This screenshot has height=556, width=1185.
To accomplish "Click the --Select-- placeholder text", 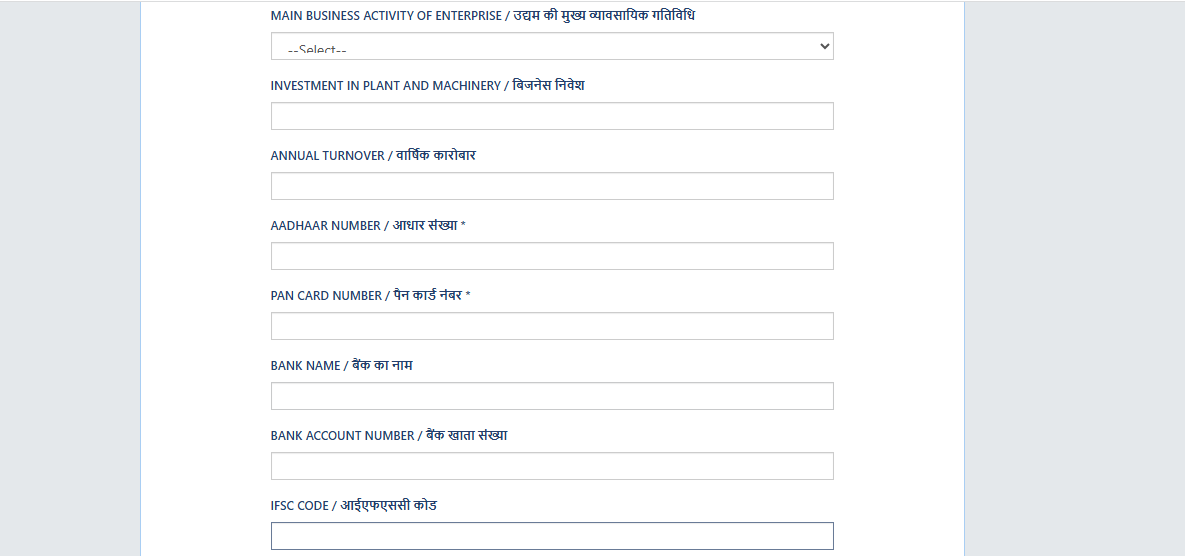I will tap(317, 50).
